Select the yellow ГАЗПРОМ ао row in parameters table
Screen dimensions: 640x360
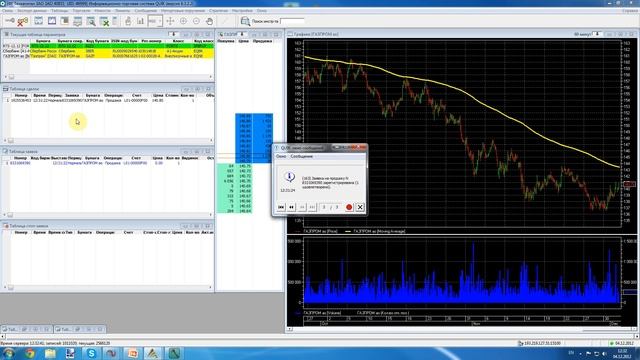pos(108,56)
